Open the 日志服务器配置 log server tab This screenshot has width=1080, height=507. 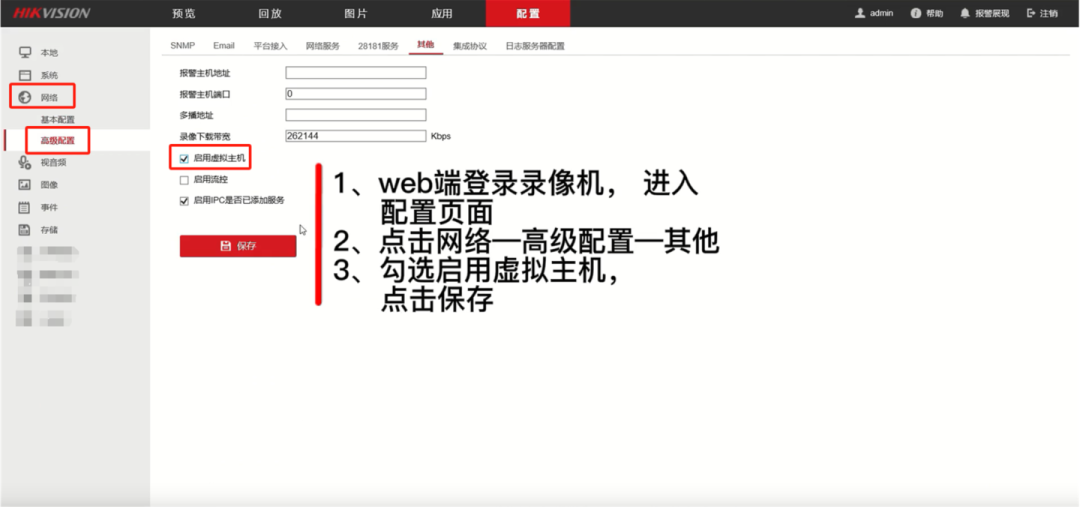point(534,46)
